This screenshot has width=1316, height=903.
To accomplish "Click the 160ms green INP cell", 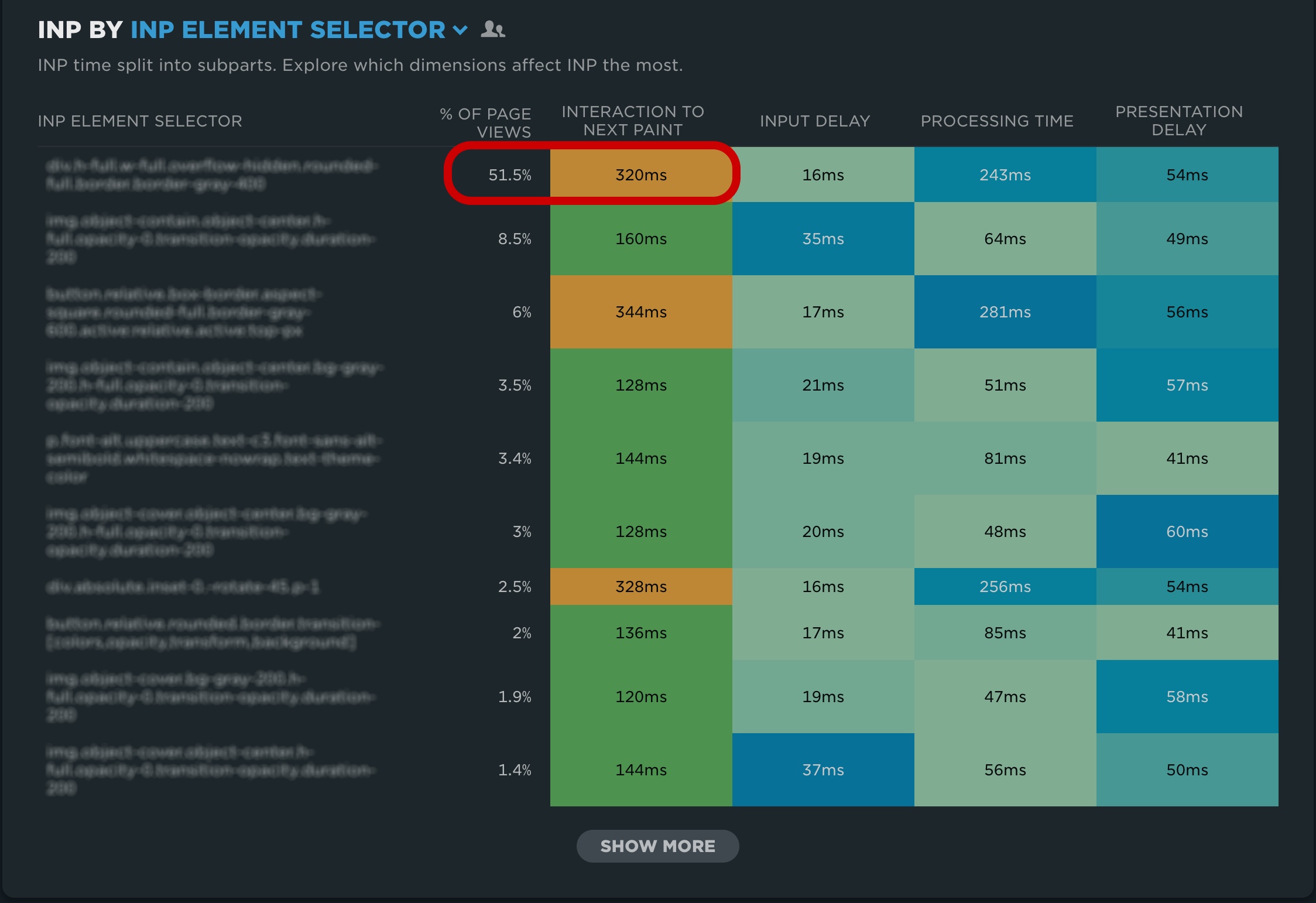I will click(x=640, y=238).
